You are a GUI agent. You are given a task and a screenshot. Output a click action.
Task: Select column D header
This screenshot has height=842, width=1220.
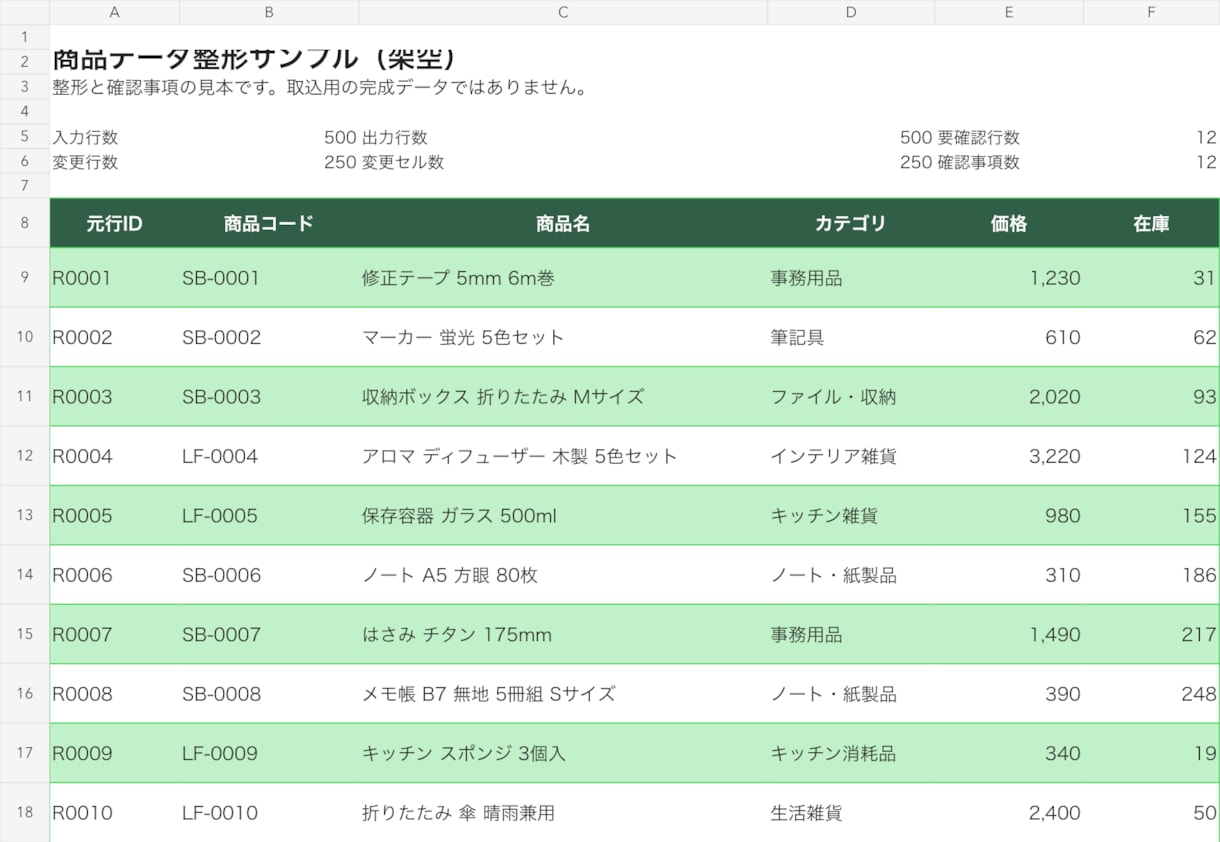pyautogui.click(x=851, y=12)
